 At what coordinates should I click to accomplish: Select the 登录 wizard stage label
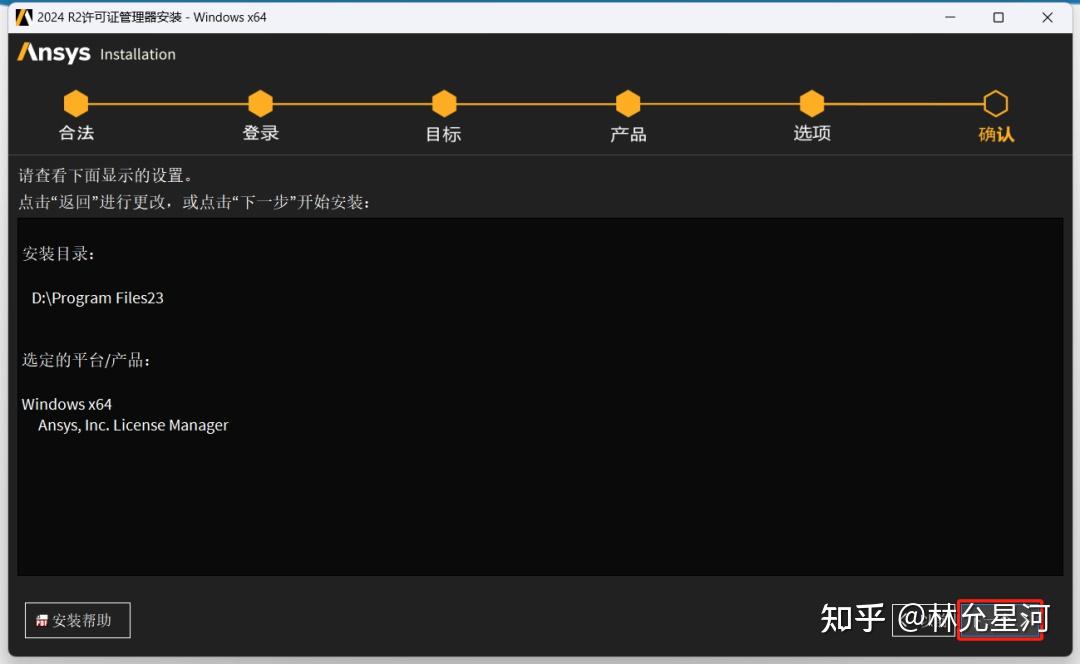point(260,132)
